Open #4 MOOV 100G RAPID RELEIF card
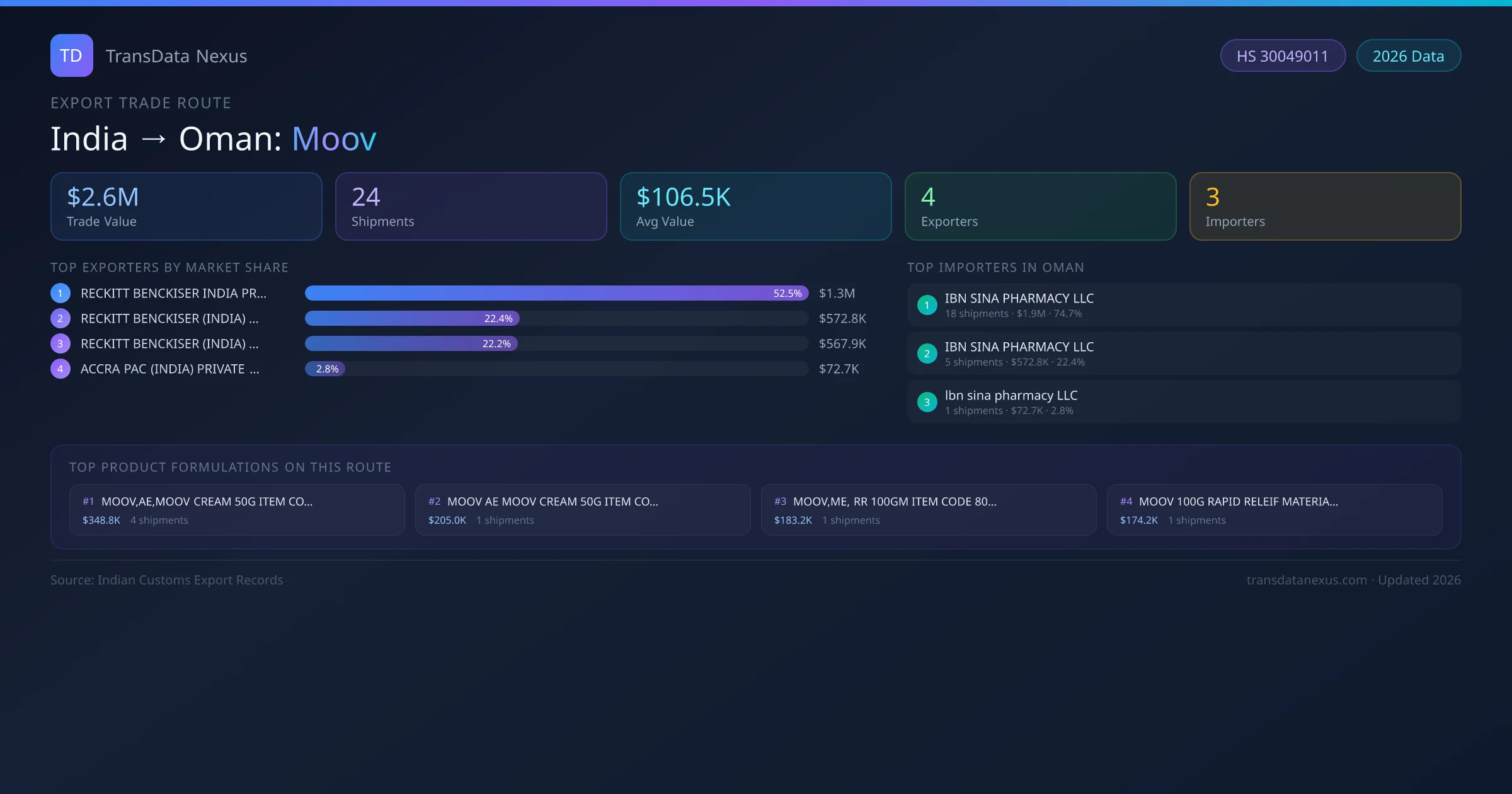Screen dimensions: 1512x794 [x=1274, y=510]
